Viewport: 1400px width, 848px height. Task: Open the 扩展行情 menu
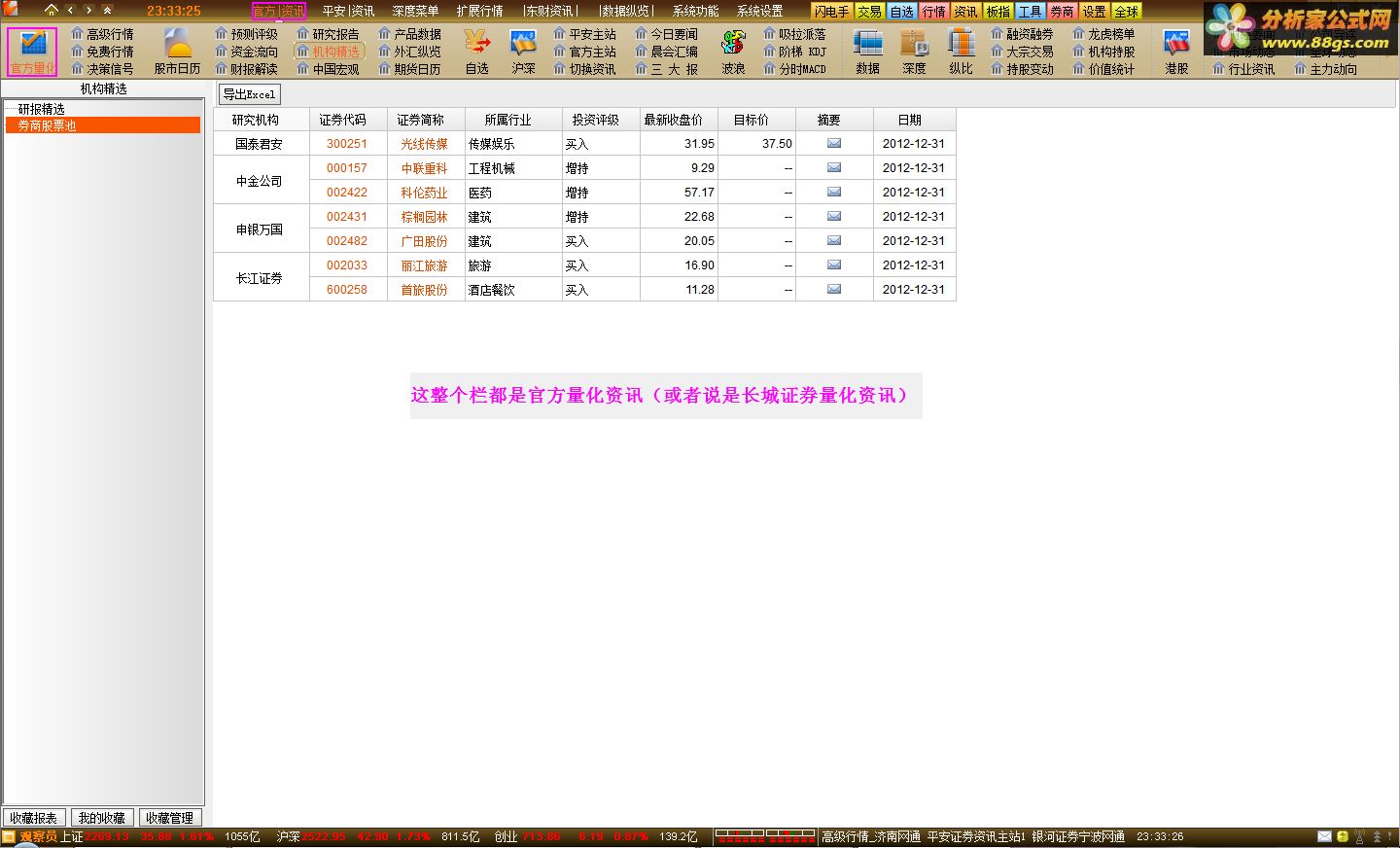coord(479,11)
